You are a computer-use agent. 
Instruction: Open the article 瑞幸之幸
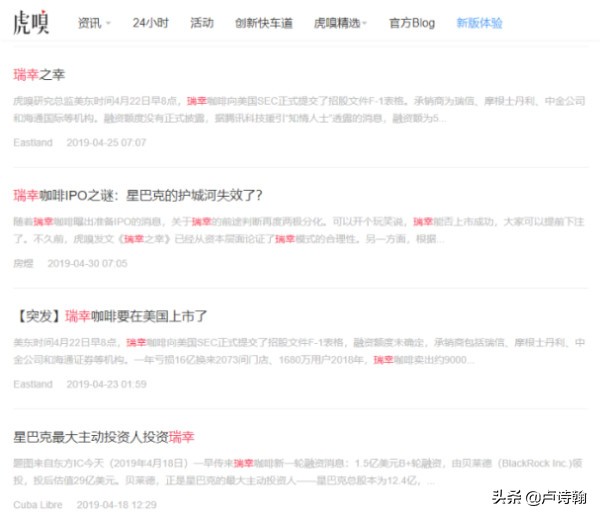pos(39,74)
